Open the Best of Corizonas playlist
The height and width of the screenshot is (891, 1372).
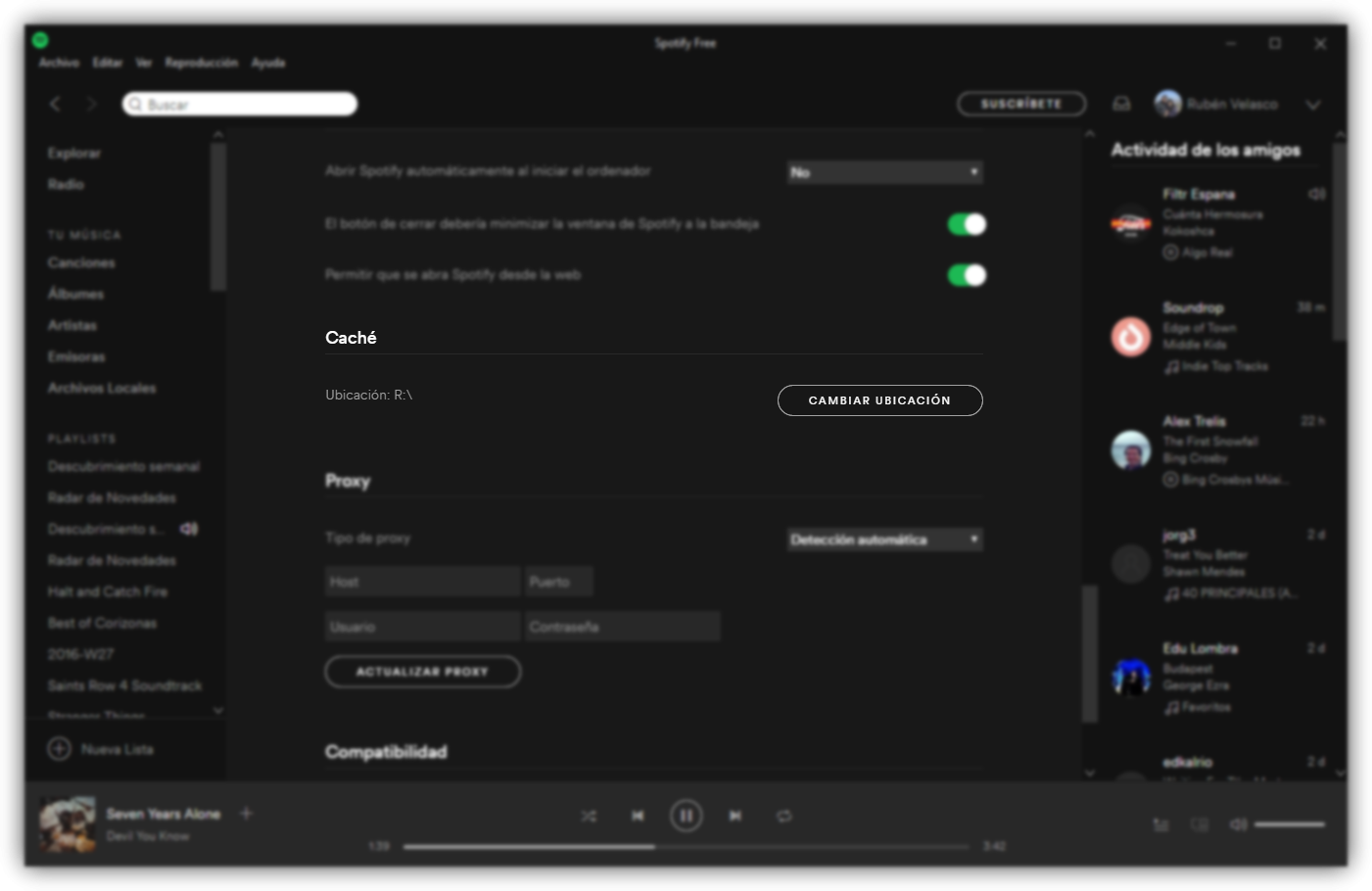tap(102, 624)
